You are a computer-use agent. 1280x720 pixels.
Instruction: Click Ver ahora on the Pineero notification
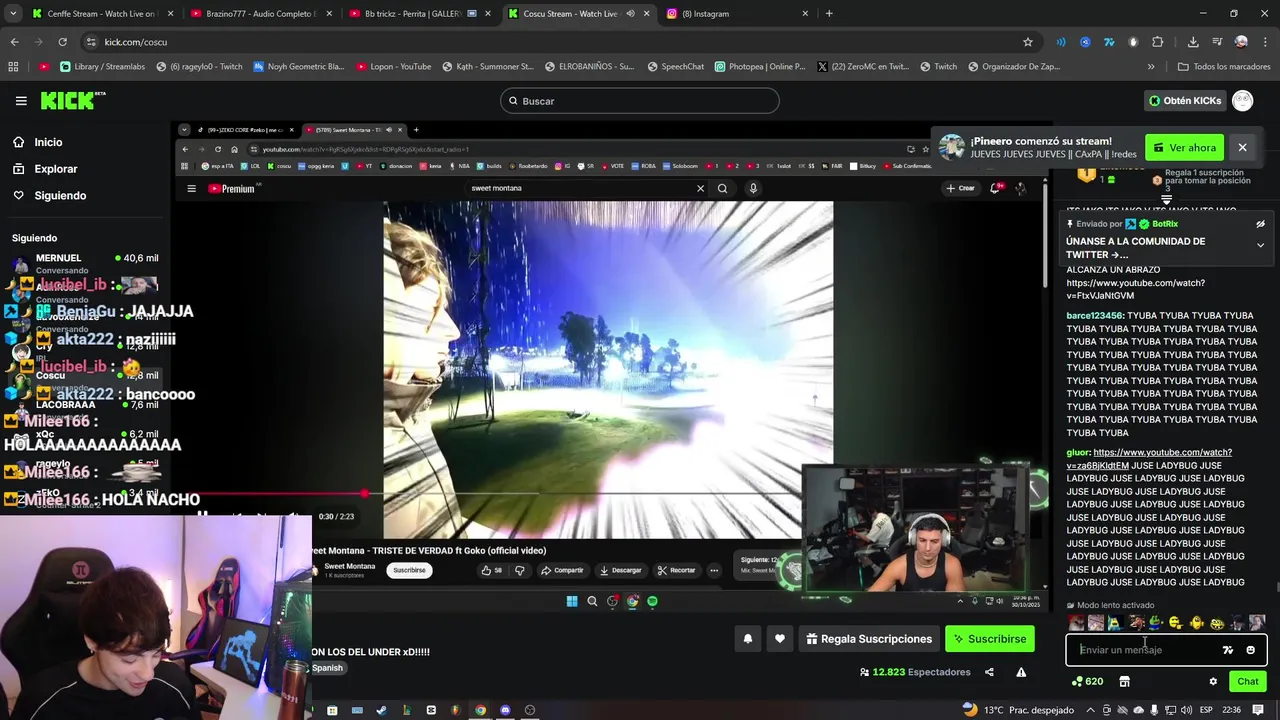1184,148
